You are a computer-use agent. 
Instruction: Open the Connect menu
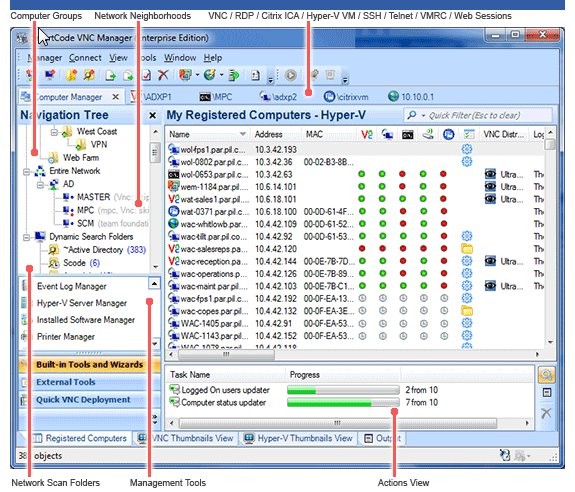[85, 58]
